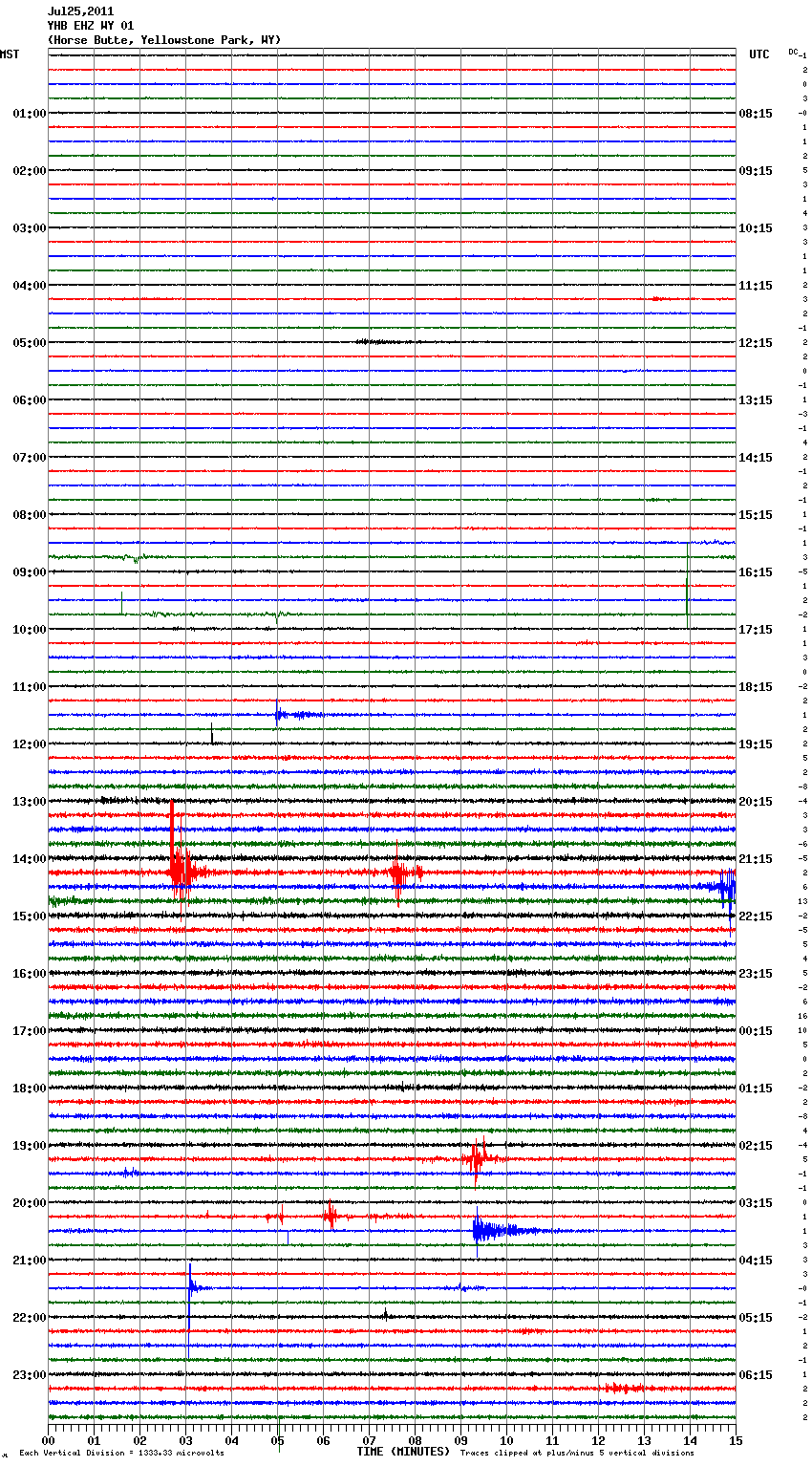Click the red seismic event below the 19:00 trace
Screen dimensions: 812x1466
(478, 1159)
